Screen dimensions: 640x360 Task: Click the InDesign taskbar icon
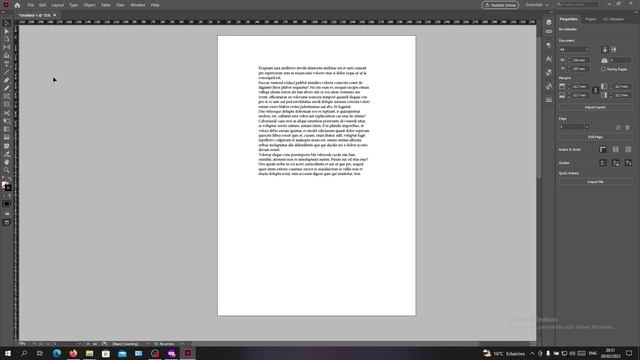point(188,353)
